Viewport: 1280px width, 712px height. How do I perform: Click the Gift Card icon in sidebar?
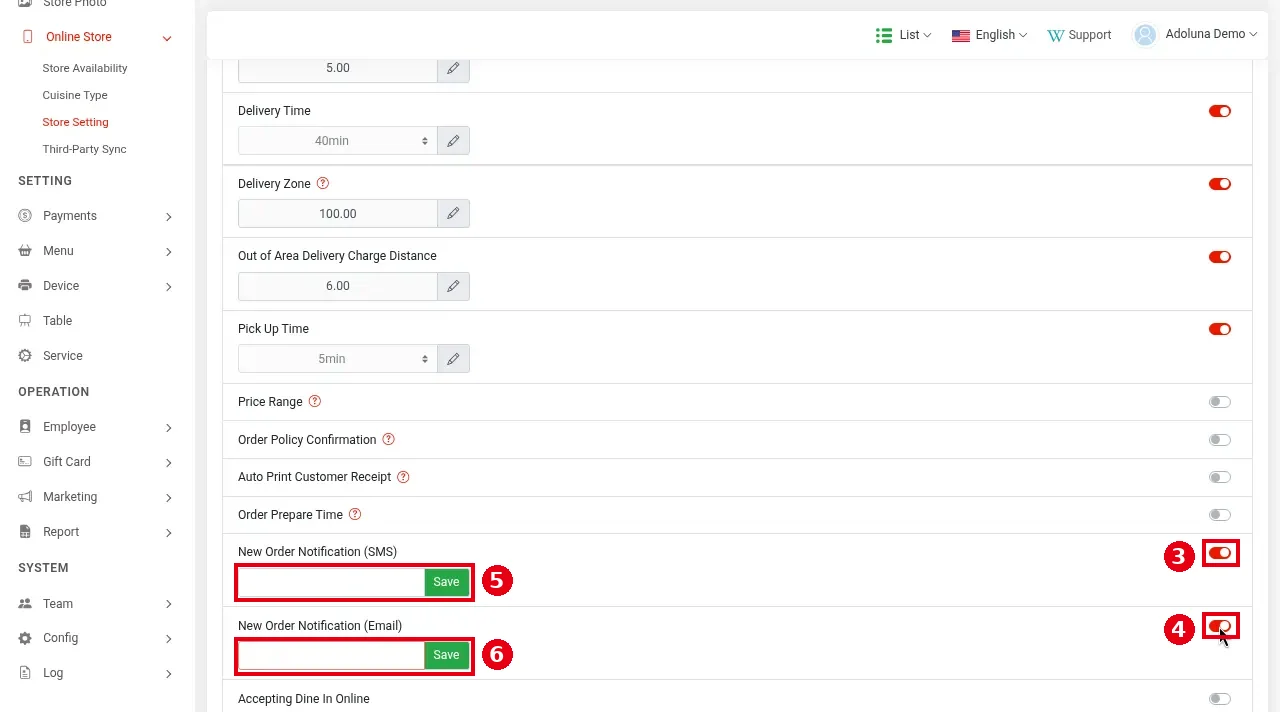[25, 462]
